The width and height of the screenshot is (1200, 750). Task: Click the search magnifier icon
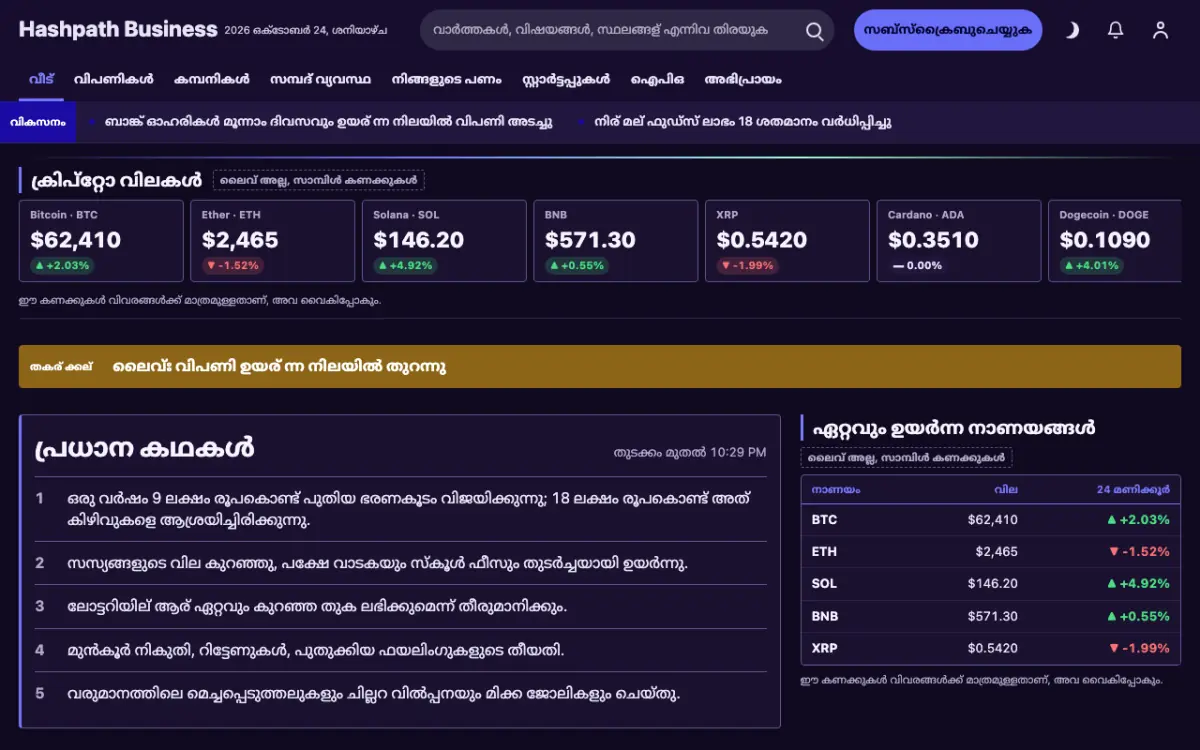(x=815, y=30)
